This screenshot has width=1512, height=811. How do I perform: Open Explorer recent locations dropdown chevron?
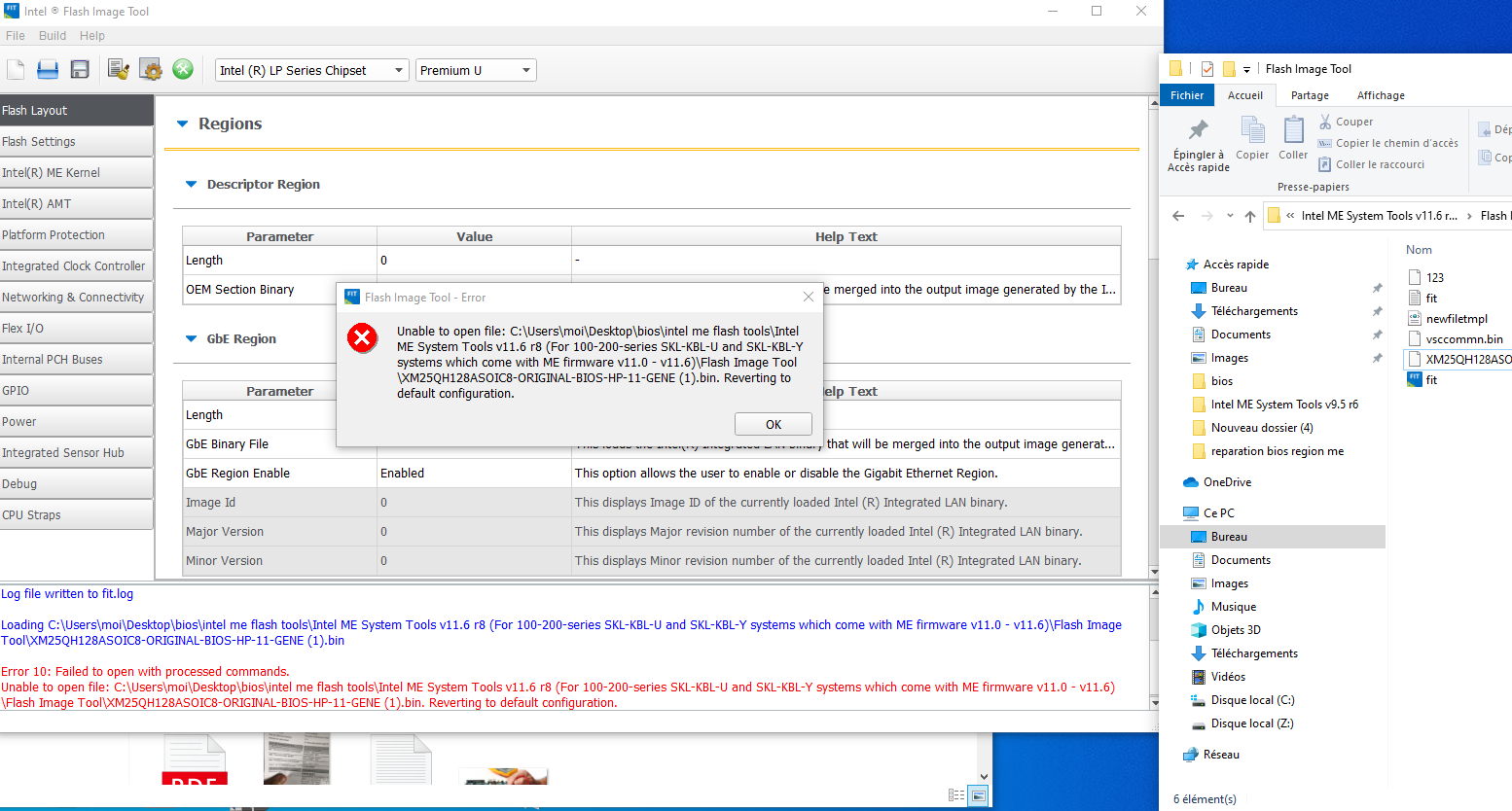pyautogui.click(x=1230, y=216)
